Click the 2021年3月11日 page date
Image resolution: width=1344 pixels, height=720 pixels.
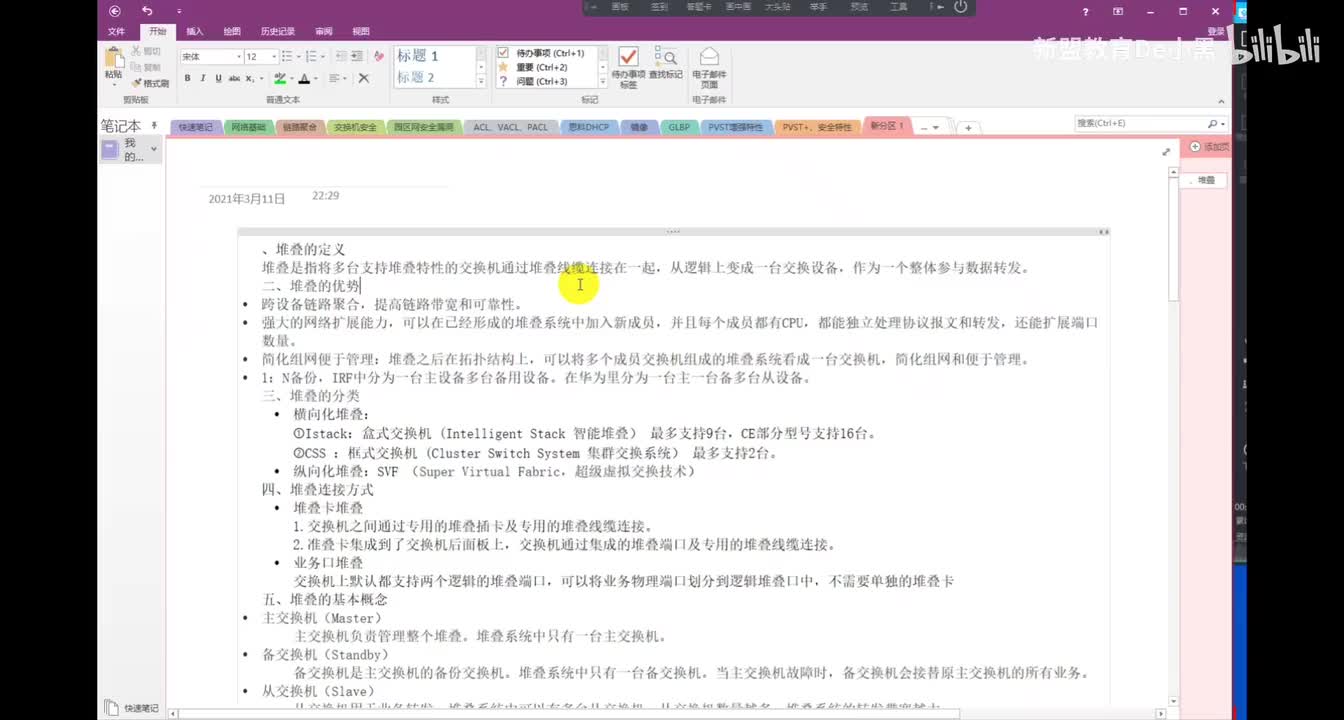[247, 199]
